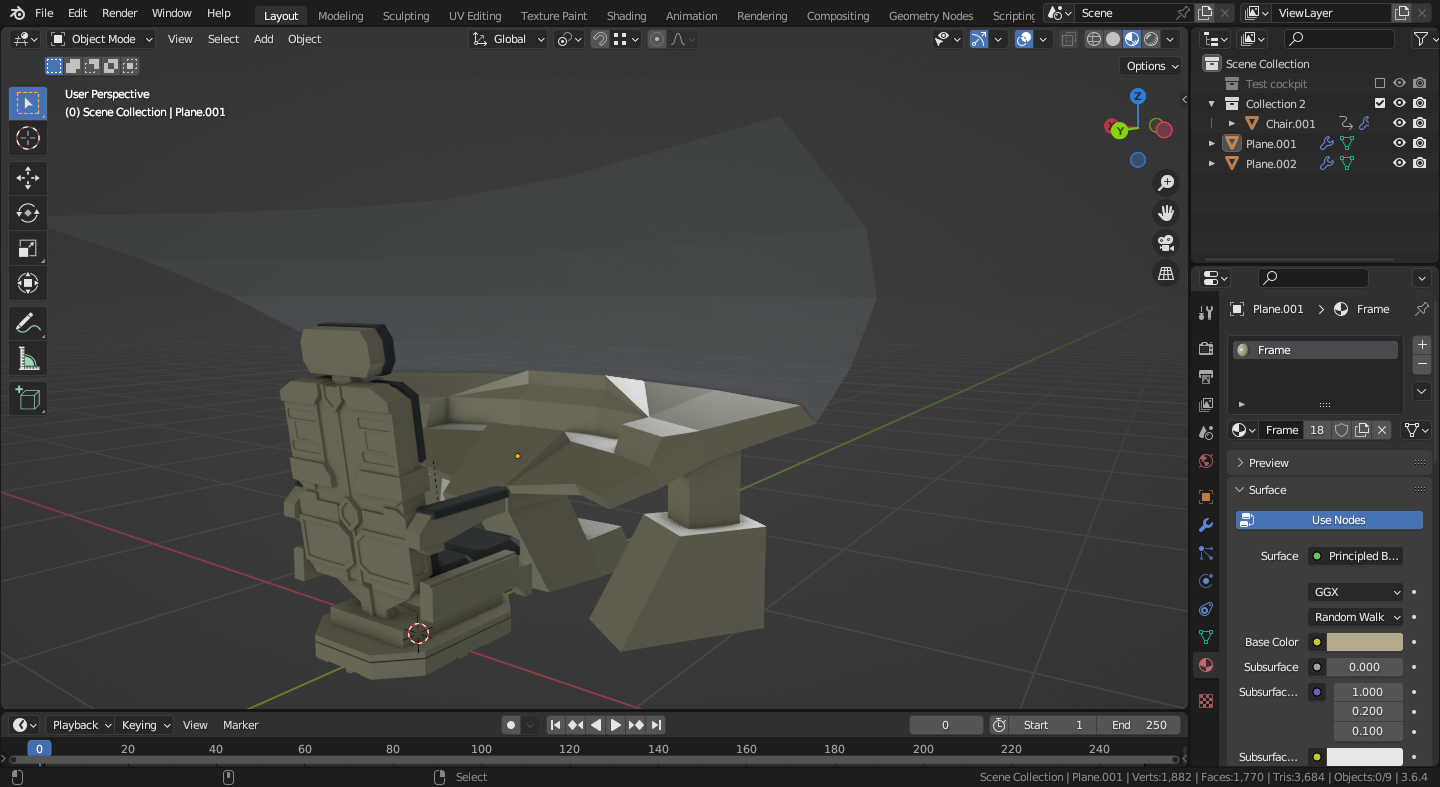
Task: Choose the Annotate pencil tool
Action: (28, 324)
